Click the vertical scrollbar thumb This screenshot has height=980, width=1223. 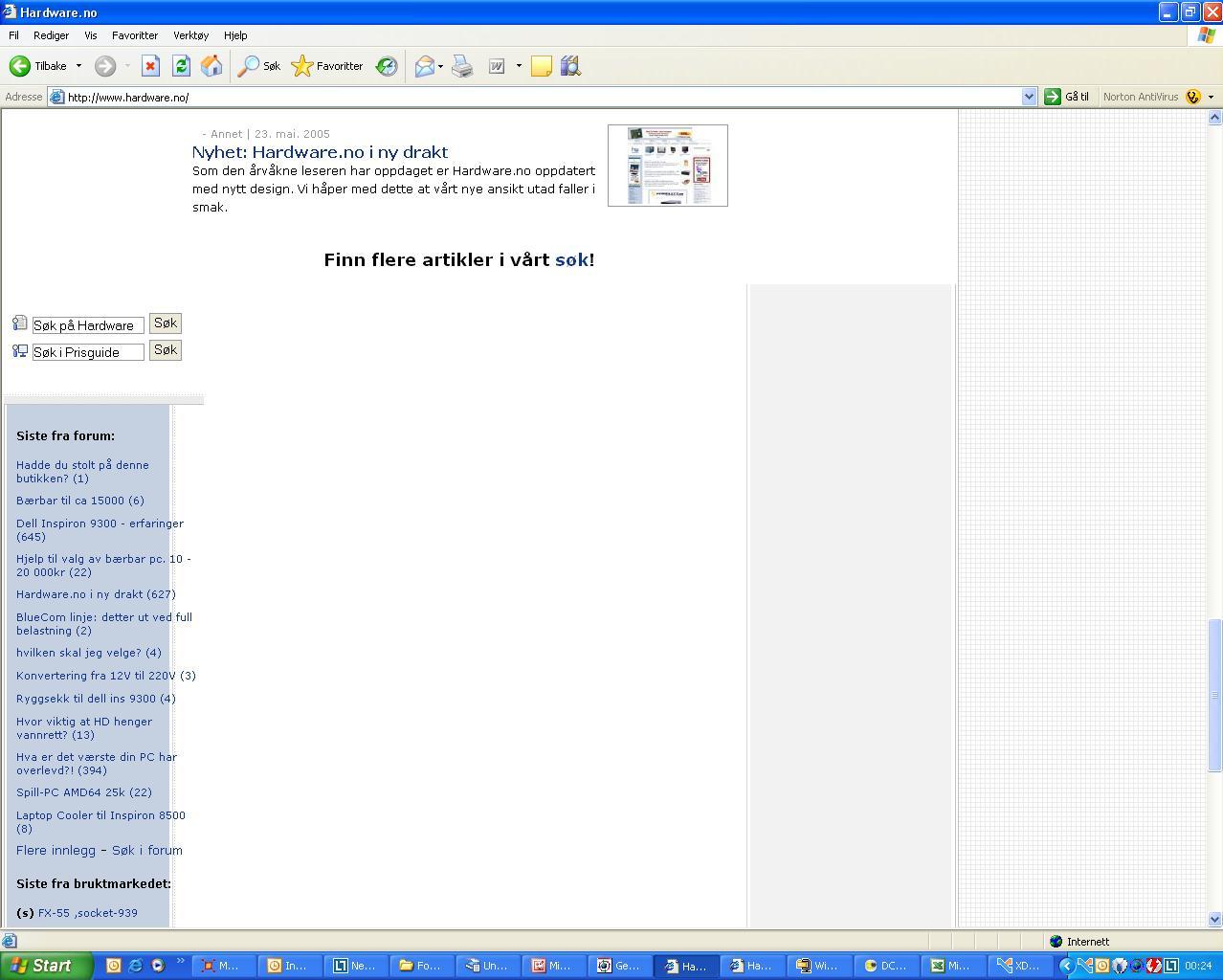1214,695
